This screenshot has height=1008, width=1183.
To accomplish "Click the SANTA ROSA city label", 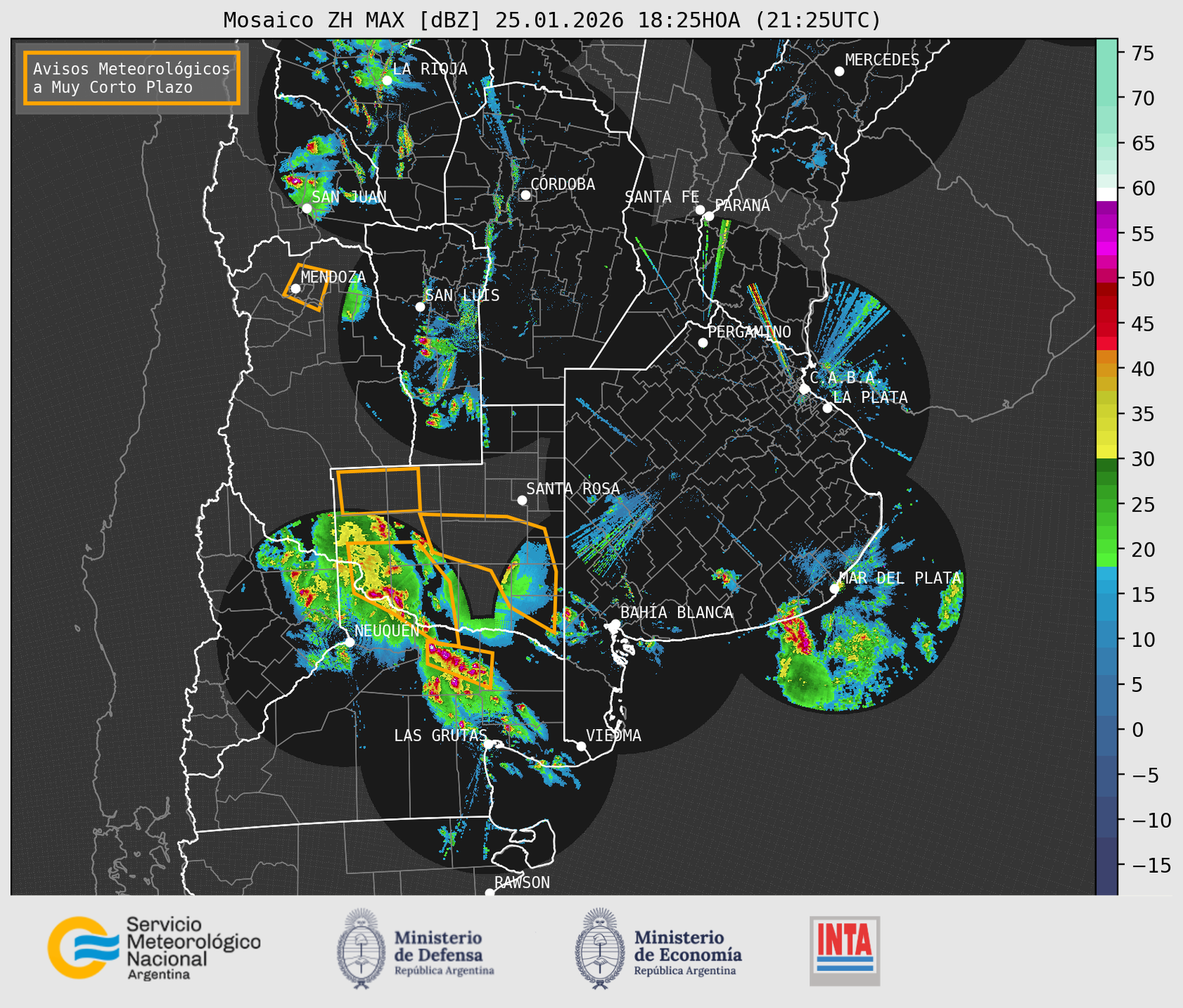I will (573, 489).
